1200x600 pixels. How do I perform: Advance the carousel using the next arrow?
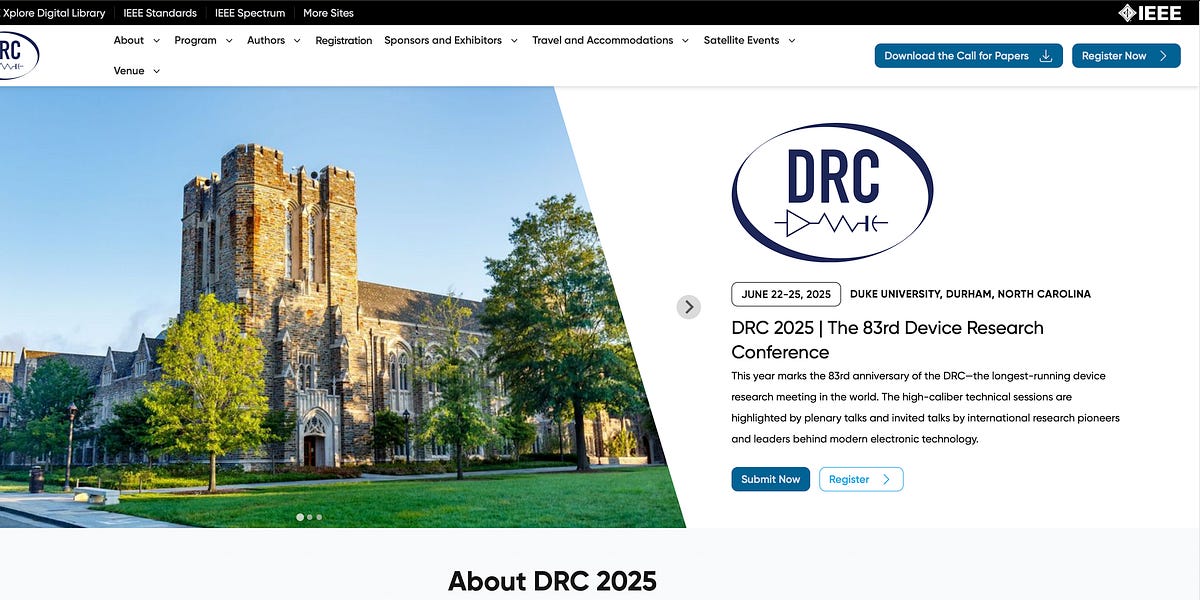coord(688,307)
